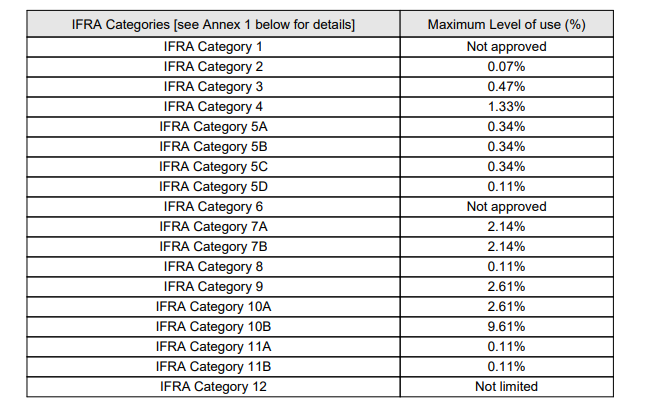
Task: Select the IFRA Category 4 cell
Action: (213, 106)
